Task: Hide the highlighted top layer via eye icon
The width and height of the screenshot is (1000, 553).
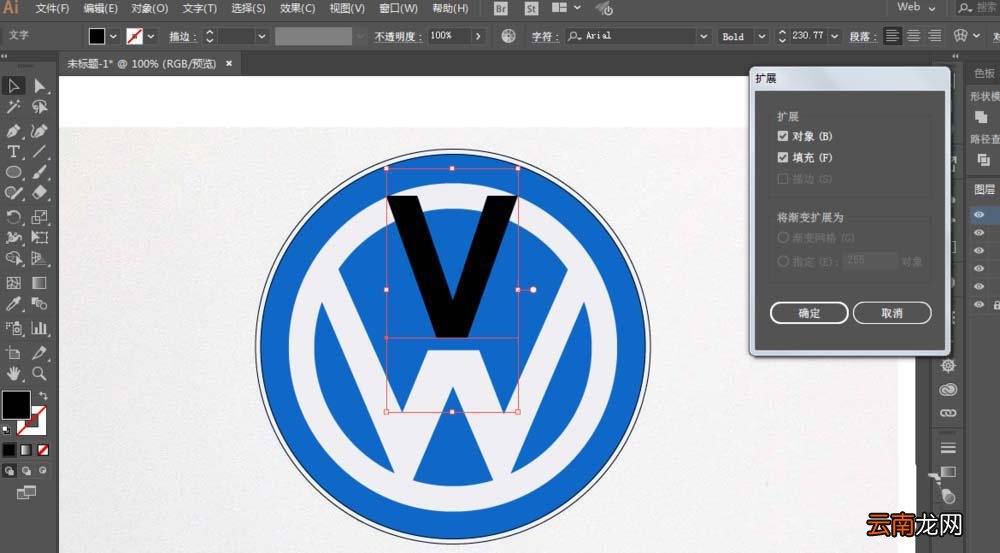Action: point(979,215)
